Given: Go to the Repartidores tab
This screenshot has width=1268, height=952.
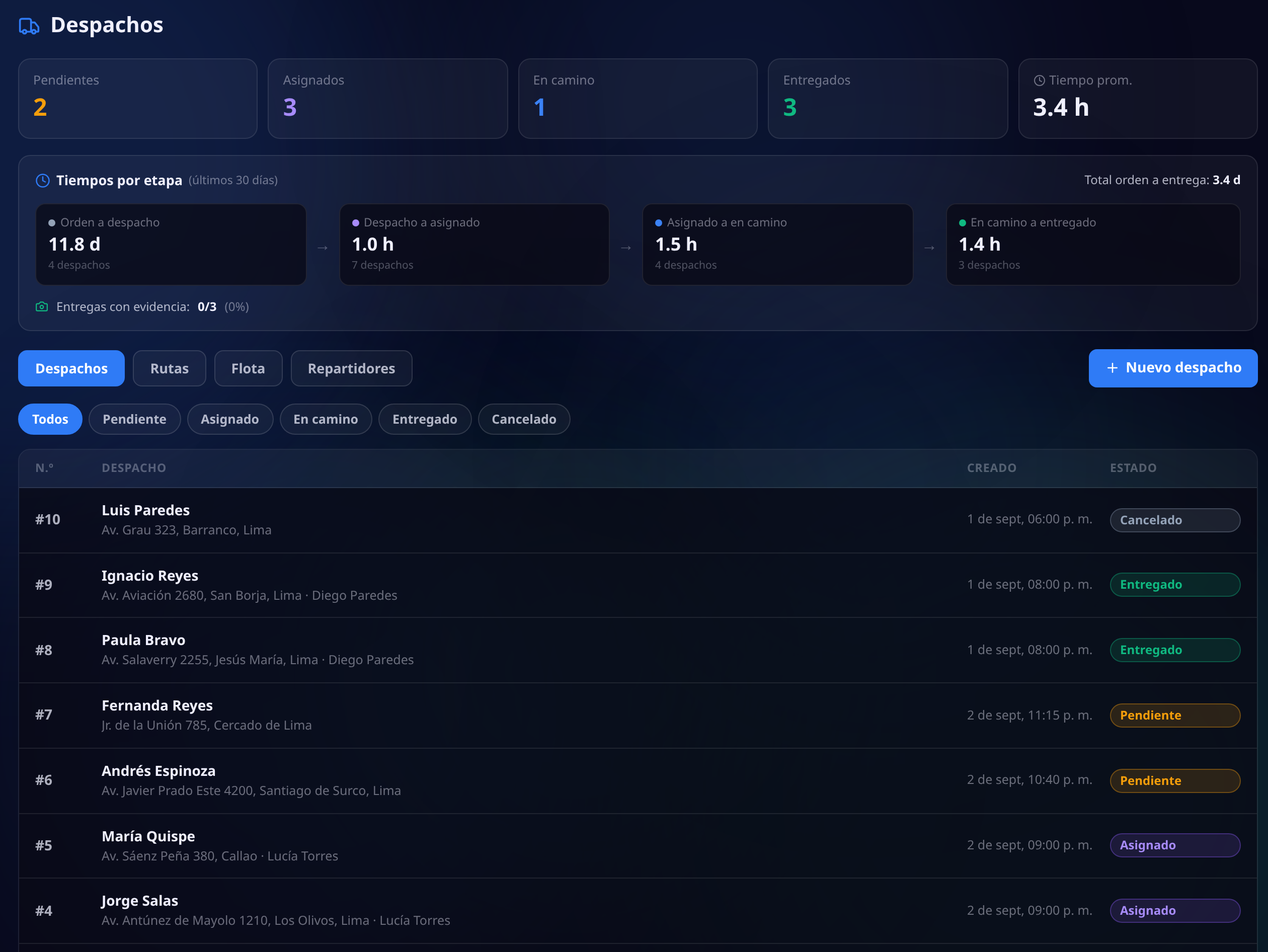Looking at the screenshot, I should click(x=351, y=368).
